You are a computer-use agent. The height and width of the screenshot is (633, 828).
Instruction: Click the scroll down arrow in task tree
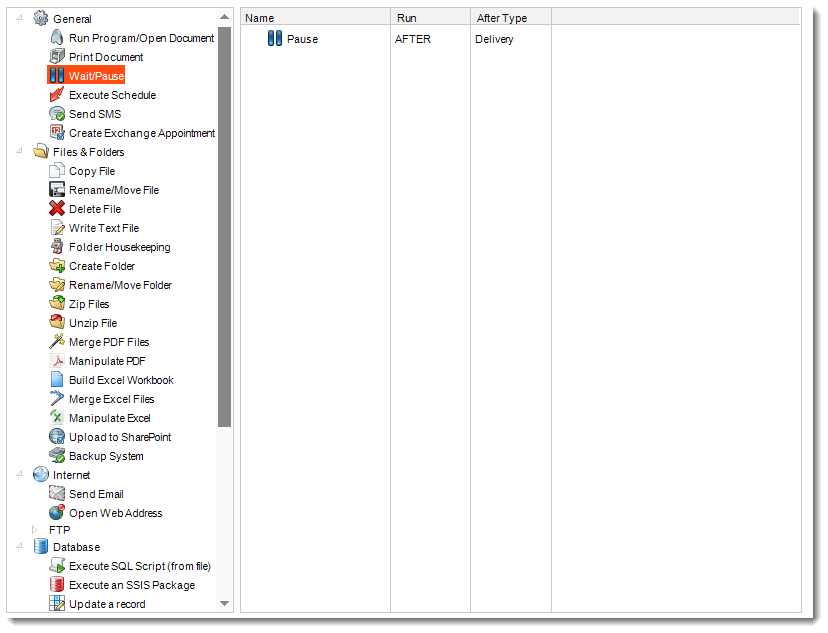[x=224, y=604]
